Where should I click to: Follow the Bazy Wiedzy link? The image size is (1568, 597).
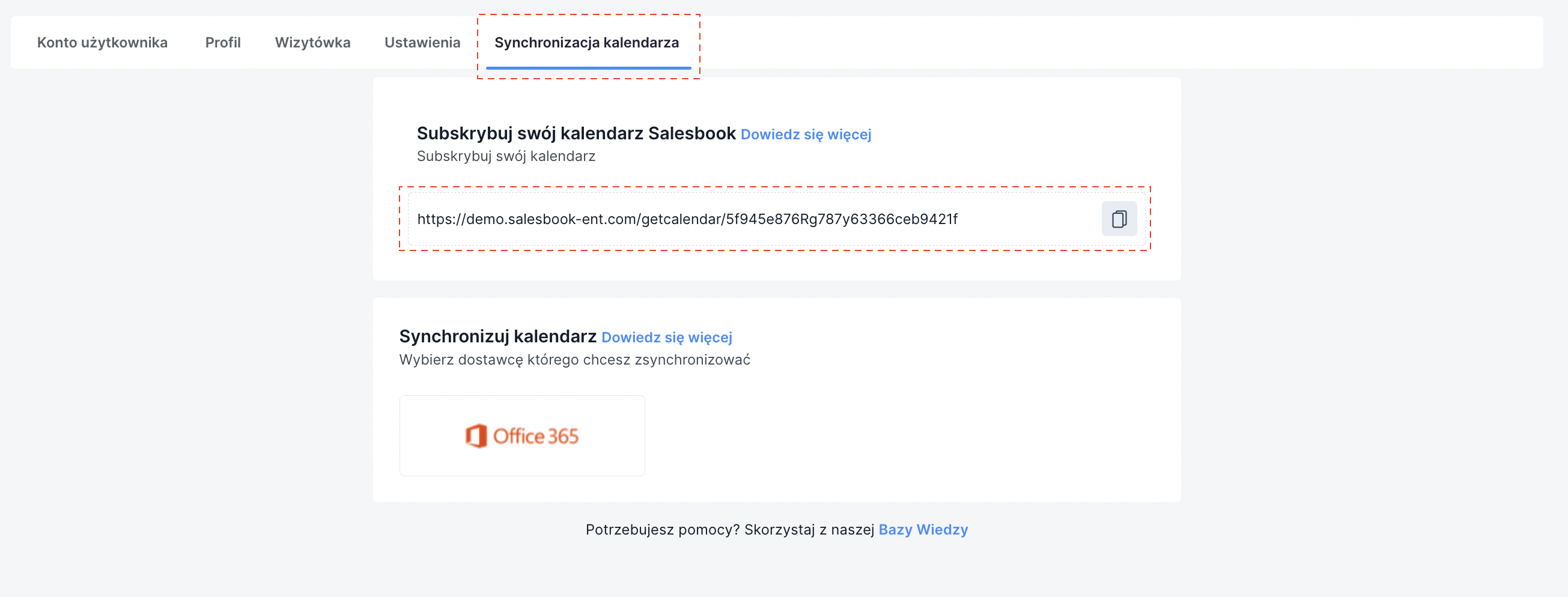(923, 530)
